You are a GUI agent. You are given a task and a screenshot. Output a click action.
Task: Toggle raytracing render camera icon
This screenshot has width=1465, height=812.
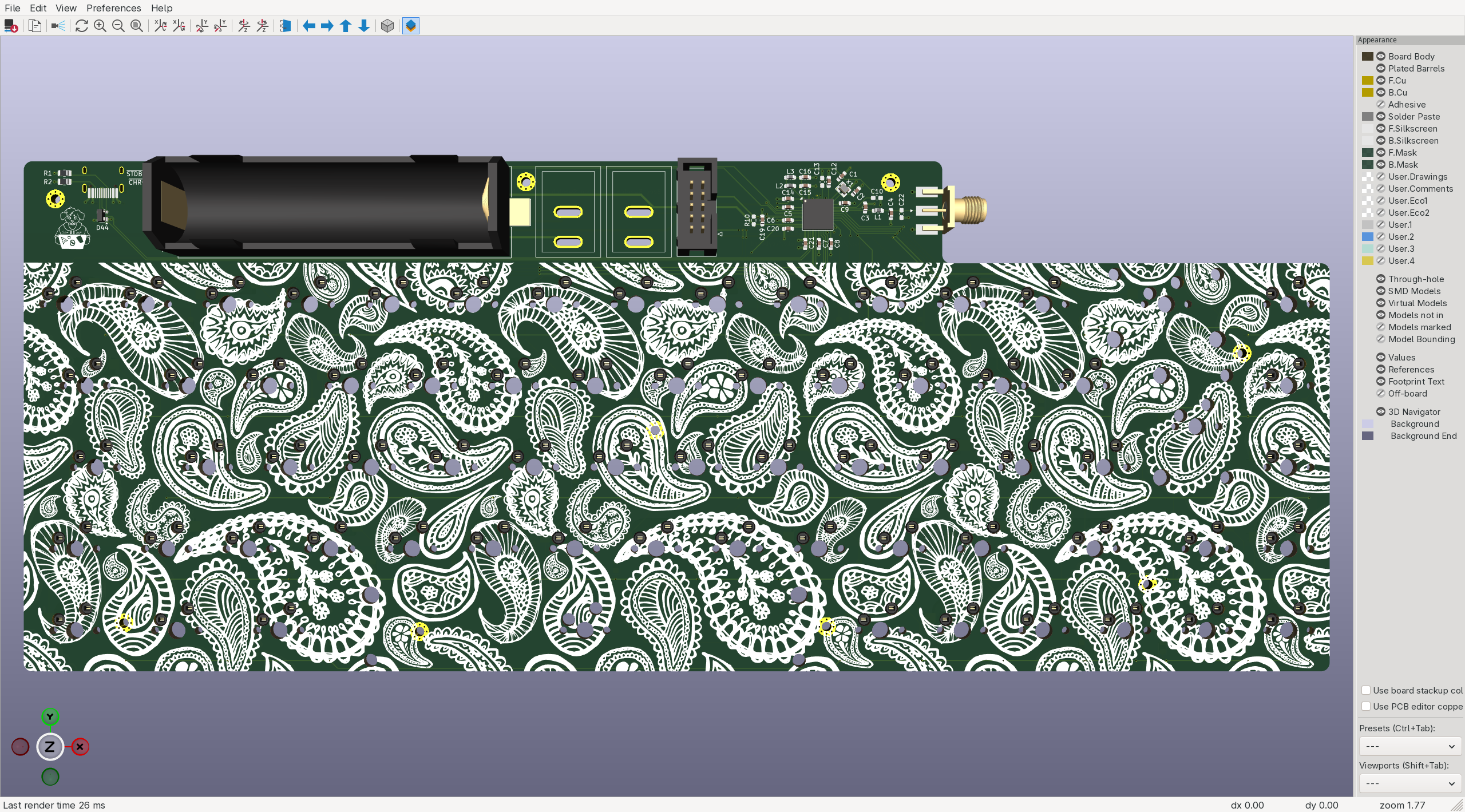click(x=58, y=26)
